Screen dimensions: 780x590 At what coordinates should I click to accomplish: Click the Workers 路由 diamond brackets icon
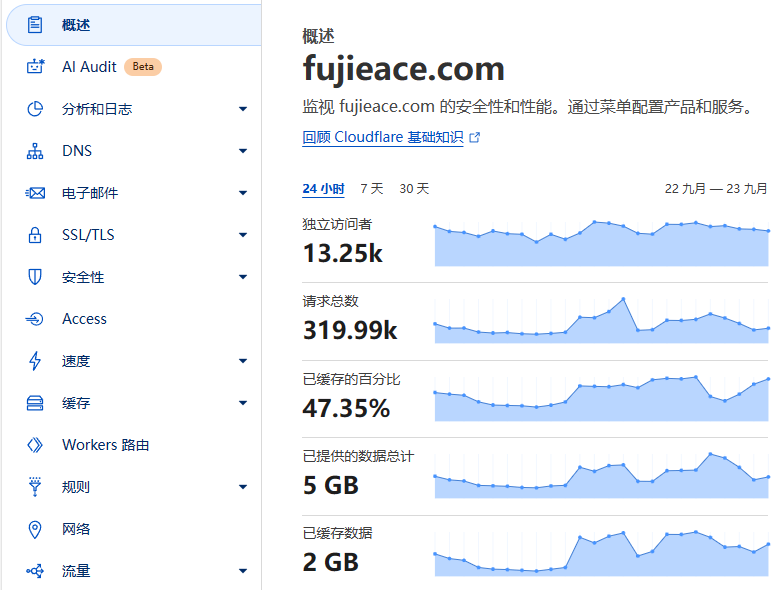point(35,445)
